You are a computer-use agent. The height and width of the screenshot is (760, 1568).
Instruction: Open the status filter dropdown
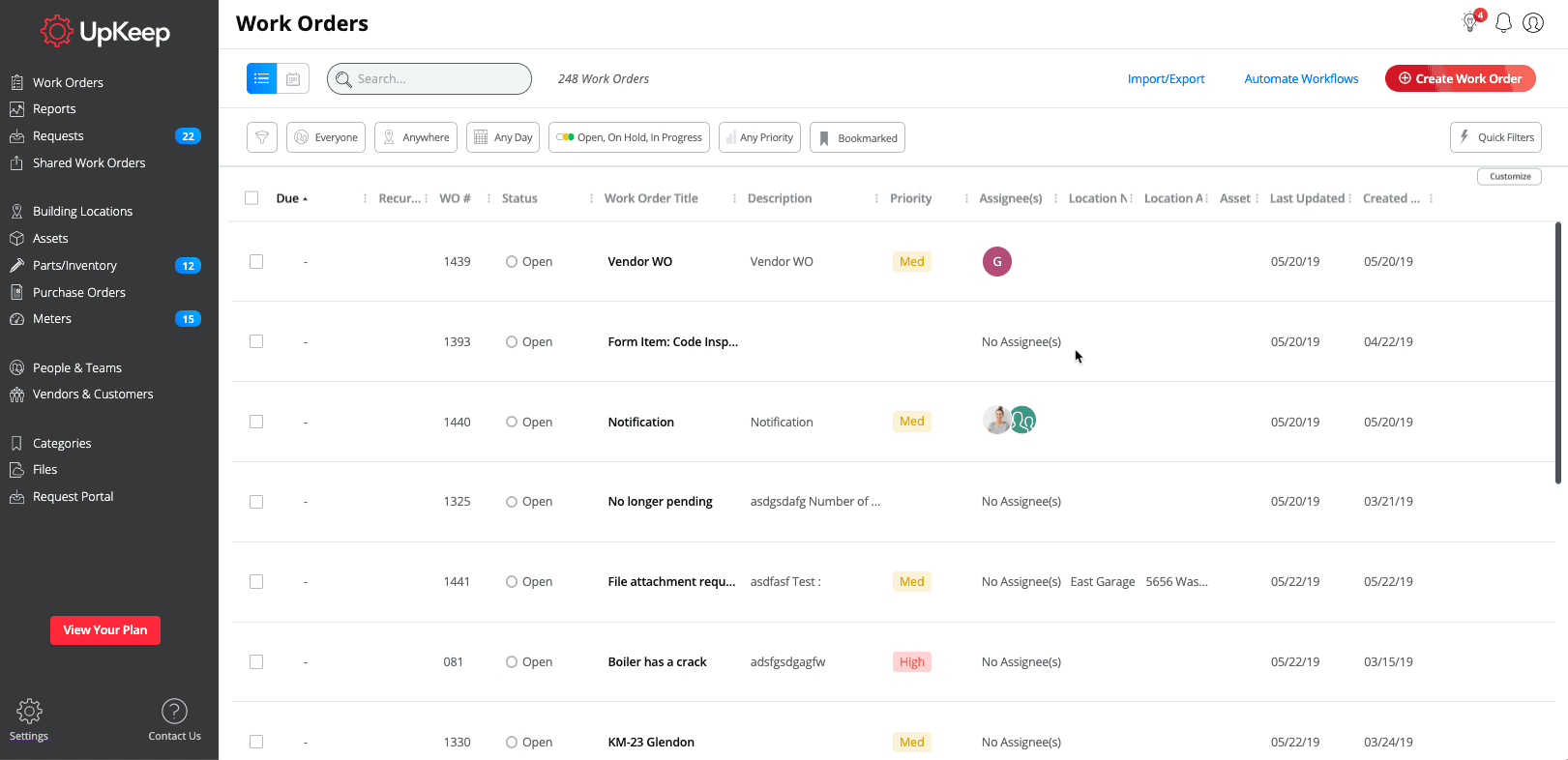[629, 137]
